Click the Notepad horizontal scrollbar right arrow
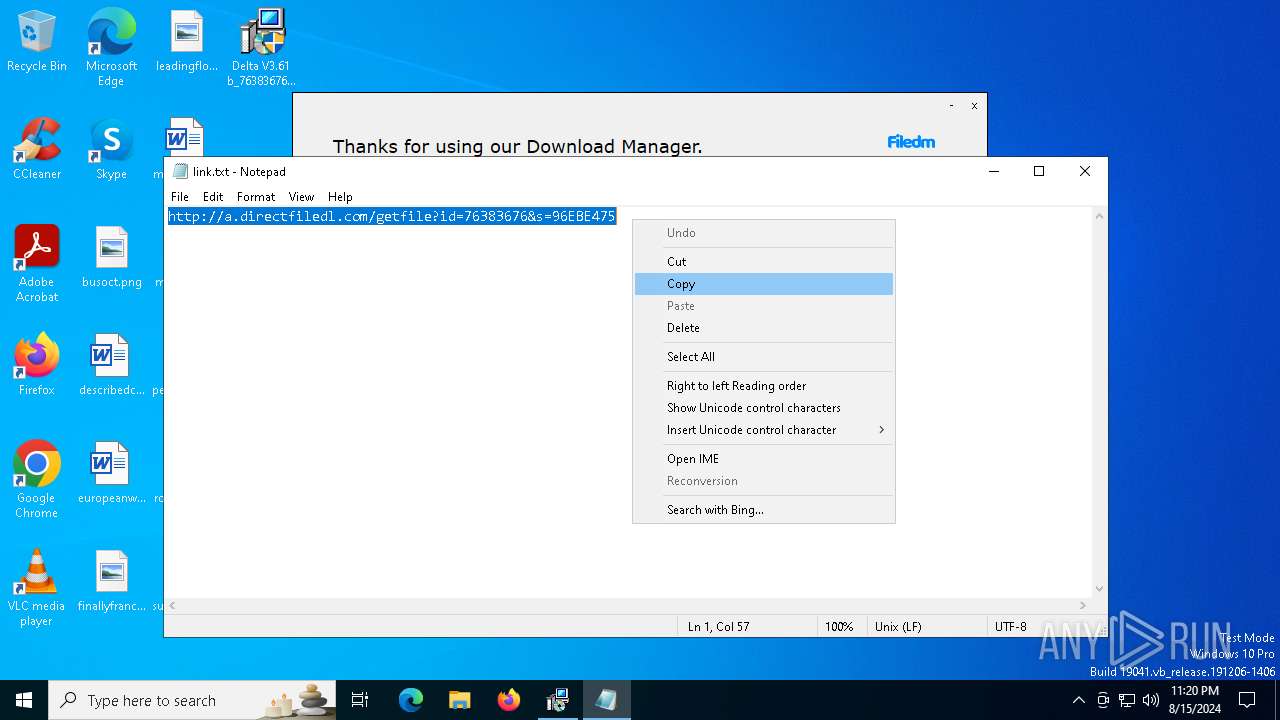The image size is (1280, 720). [1083, 606]
